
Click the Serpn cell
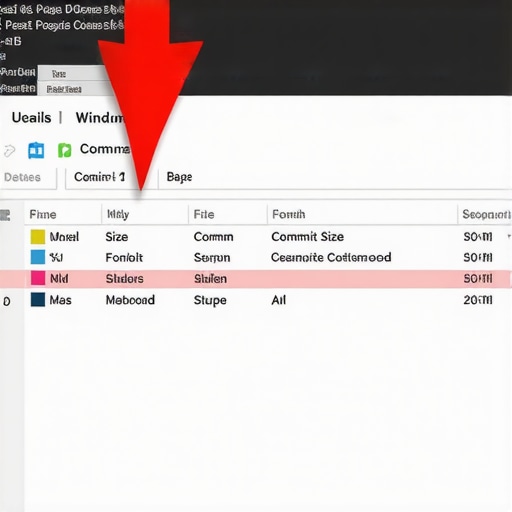coord(212,258)
